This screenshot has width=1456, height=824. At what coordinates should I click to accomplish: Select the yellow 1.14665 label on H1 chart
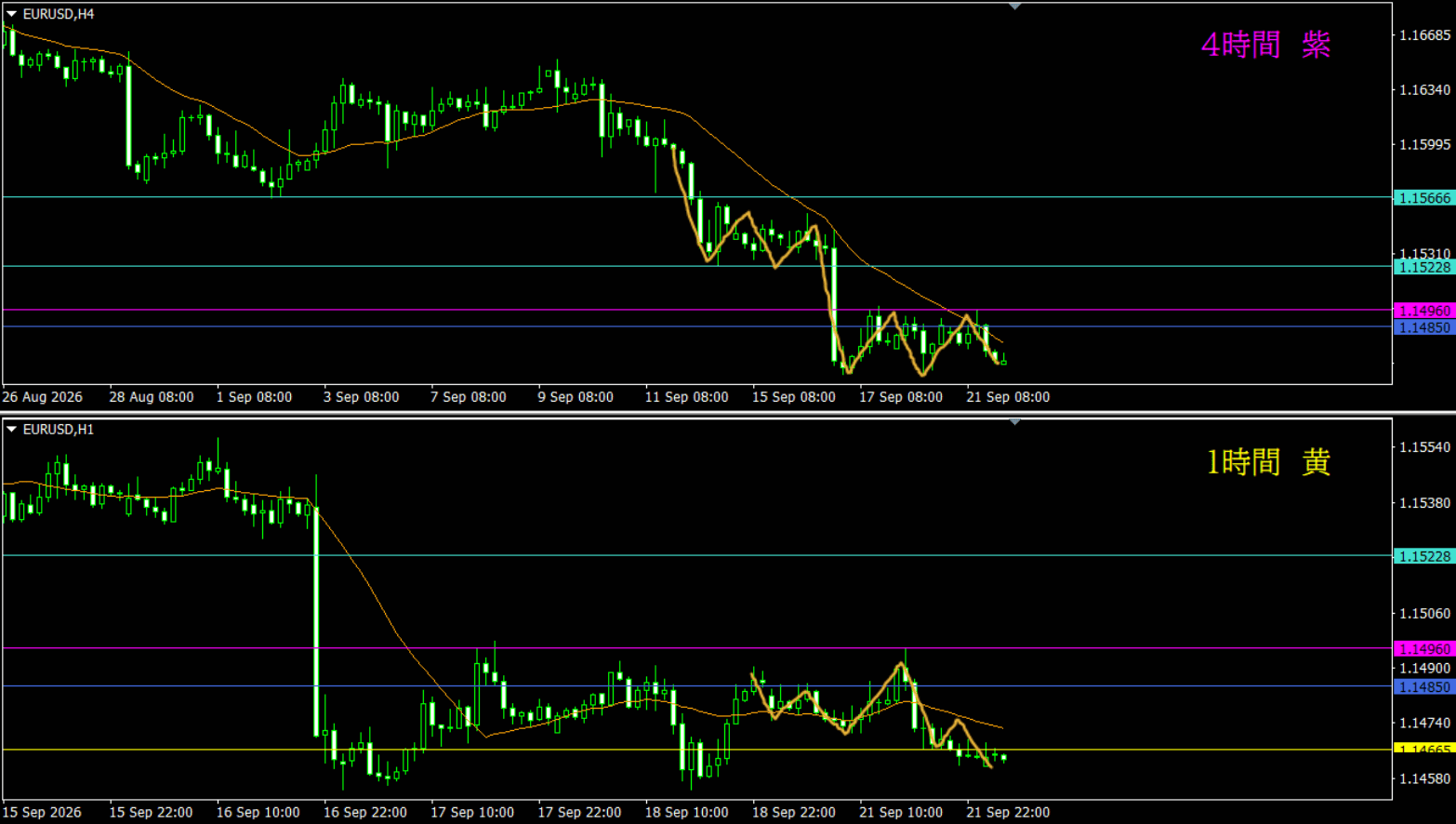click(1424, 749)
